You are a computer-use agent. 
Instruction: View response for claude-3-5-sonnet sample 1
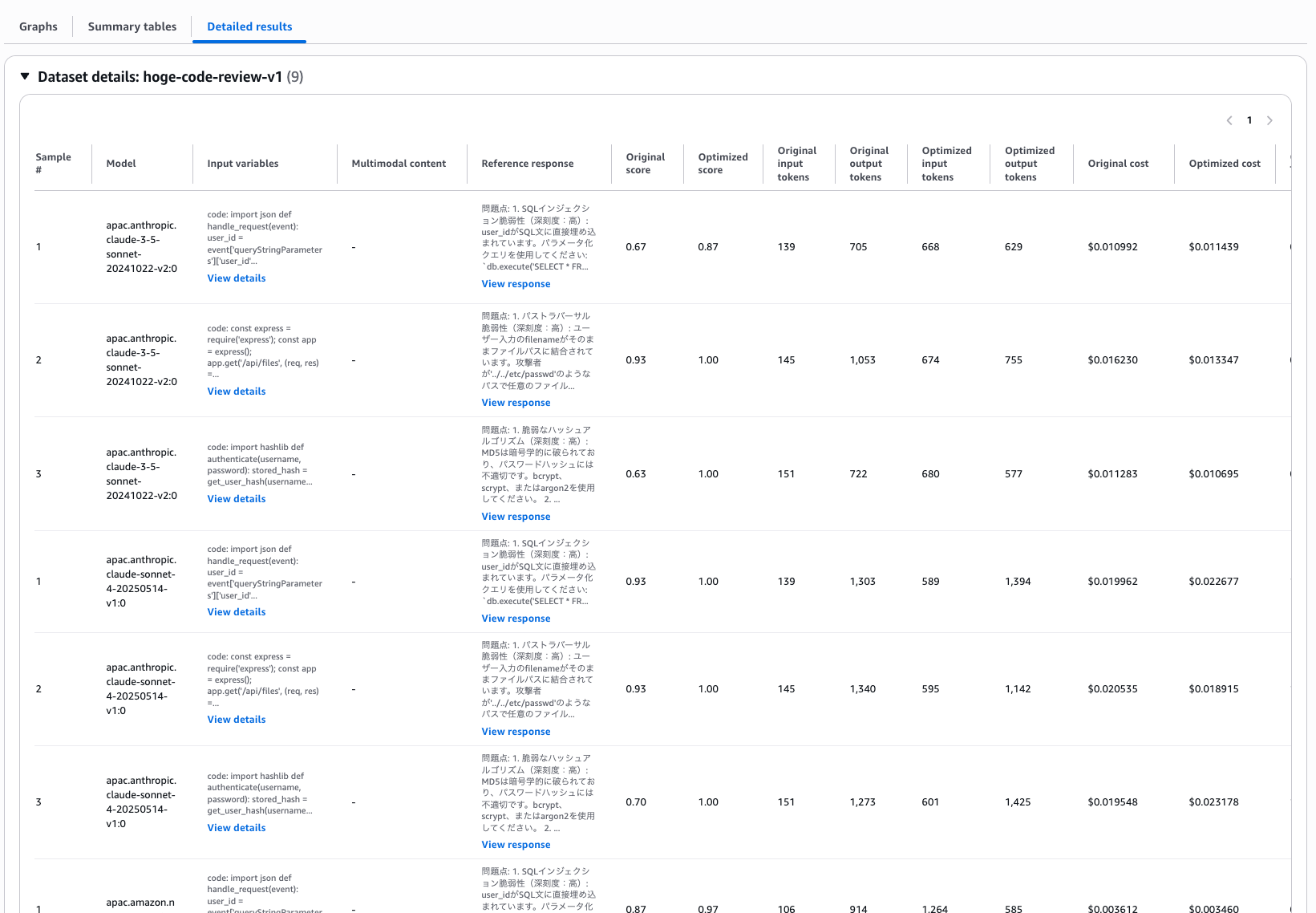point(516,284)
